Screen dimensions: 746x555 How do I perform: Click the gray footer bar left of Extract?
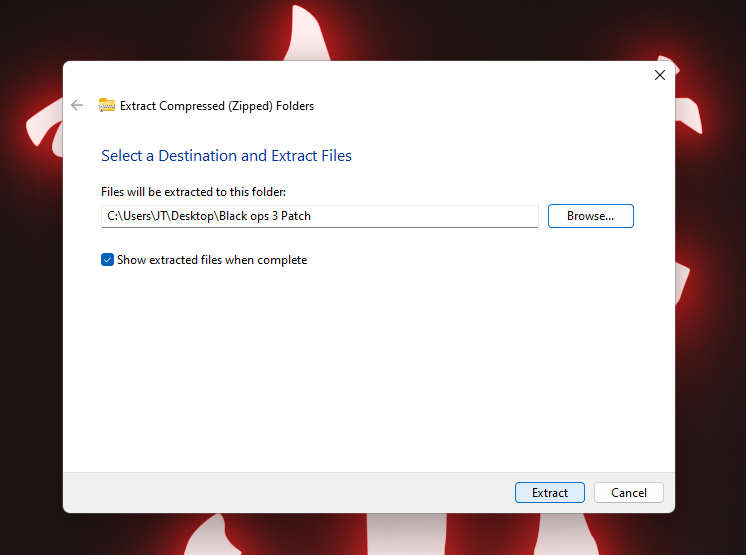280,492
